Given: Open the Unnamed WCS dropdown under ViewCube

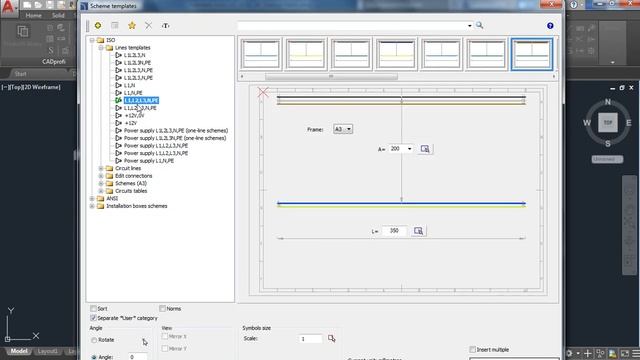Looking at the screenshot, I should (x=607, y=159).
